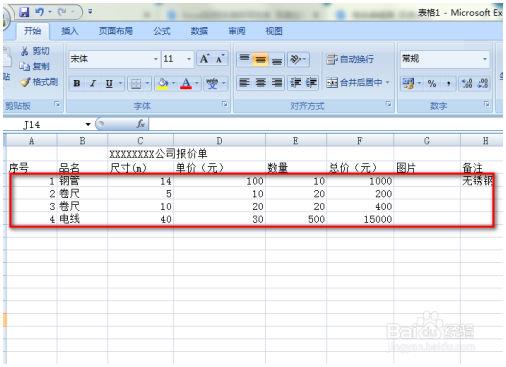Switch to the 插入 ribbon tab

pyautogui.click(x=70, y=31)
